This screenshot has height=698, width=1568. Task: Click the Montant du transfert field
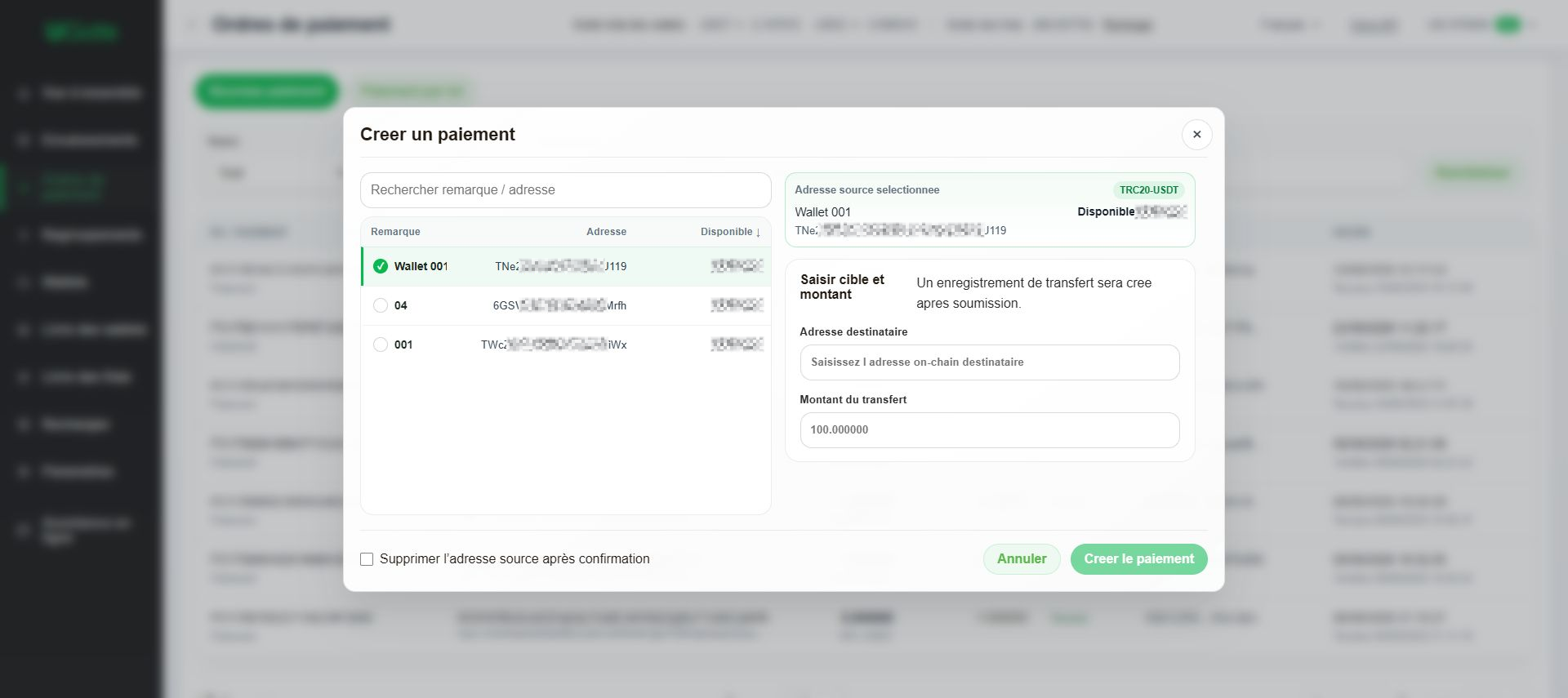pyautogui.click(x=990, y=430)
